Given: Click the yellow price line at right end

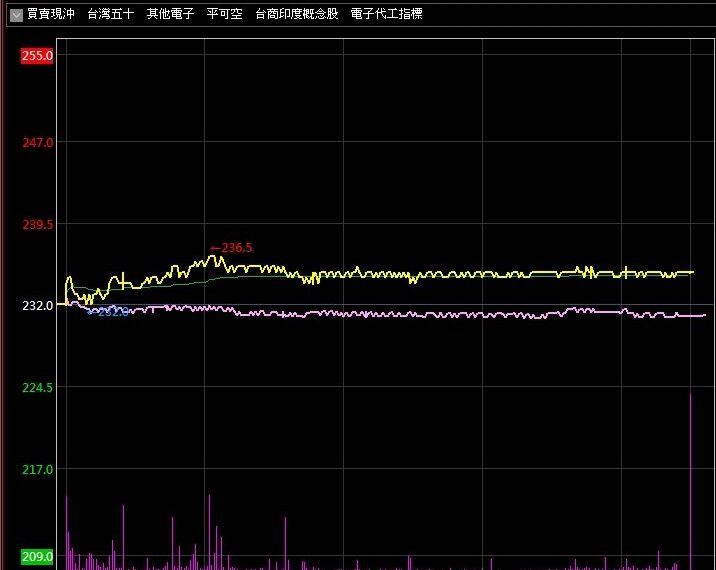Looking at the screenshot, I should pyautogui.click(x=690, y=272).
